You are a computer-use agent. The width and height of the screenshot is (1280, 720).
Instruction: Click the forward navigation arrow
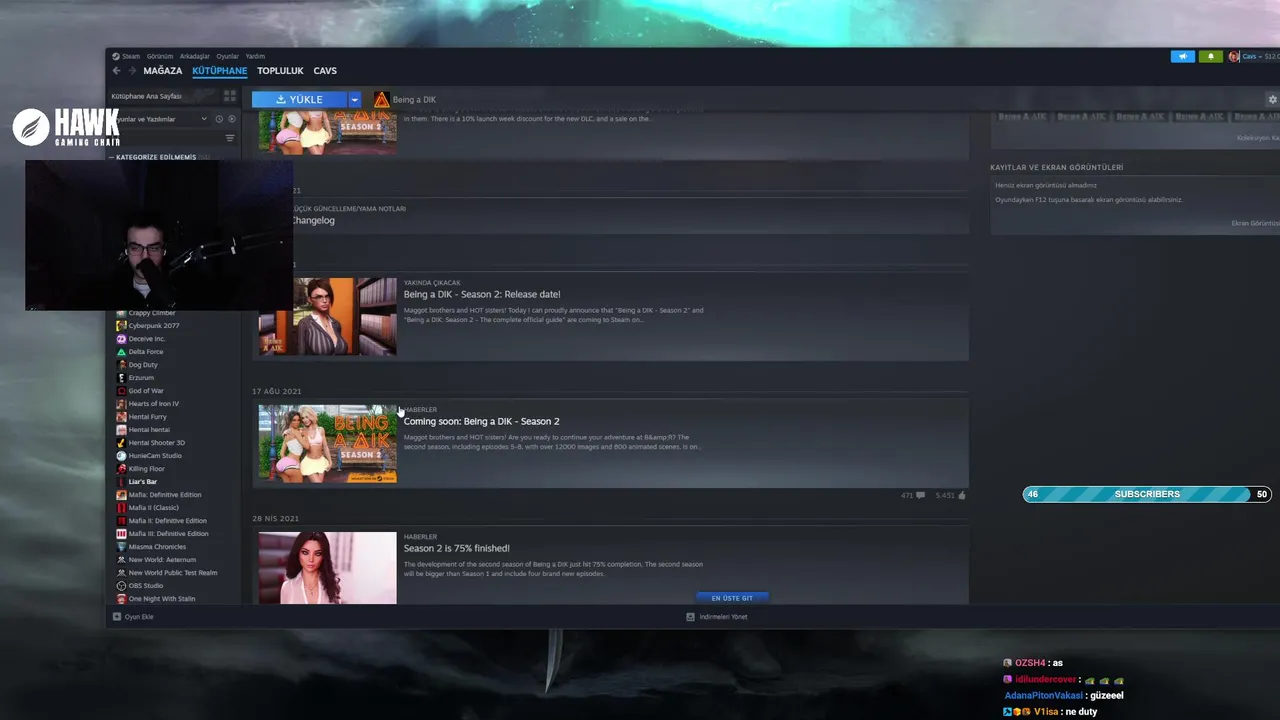[x=131, y=71]
